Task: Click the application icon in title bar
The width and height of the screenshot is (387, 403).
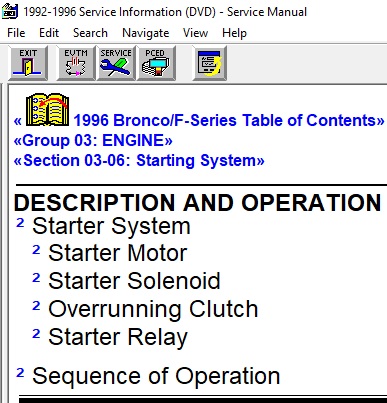Action: pyautogui.click(x=9, y=11)
